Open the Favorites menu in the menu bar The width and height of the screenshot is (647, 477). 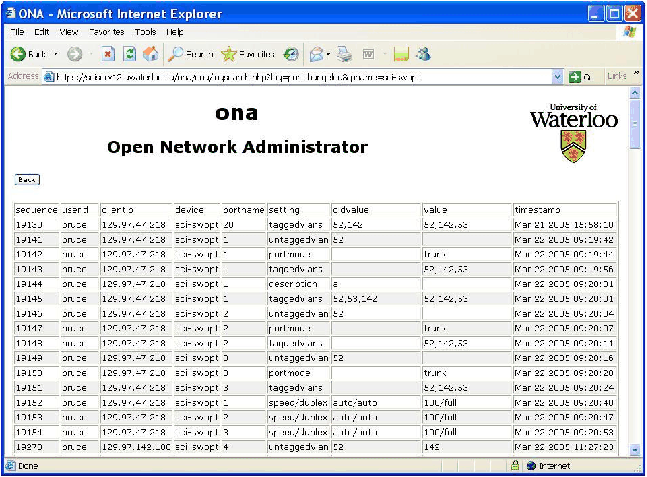(107, 32)
